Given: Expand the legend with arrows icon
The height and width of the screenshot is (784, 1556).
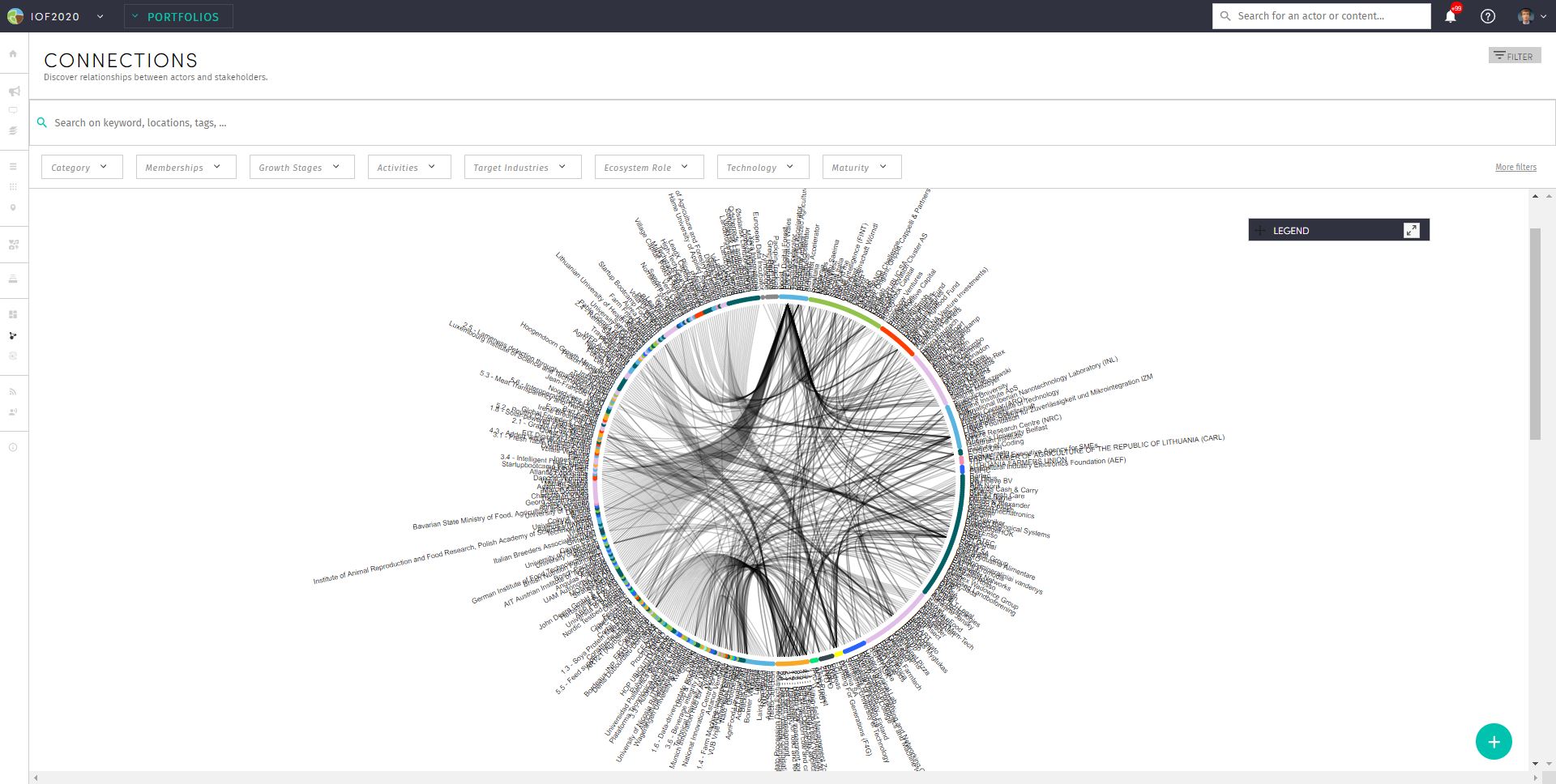Looking at the screenshot, I should pos(1412,230).
